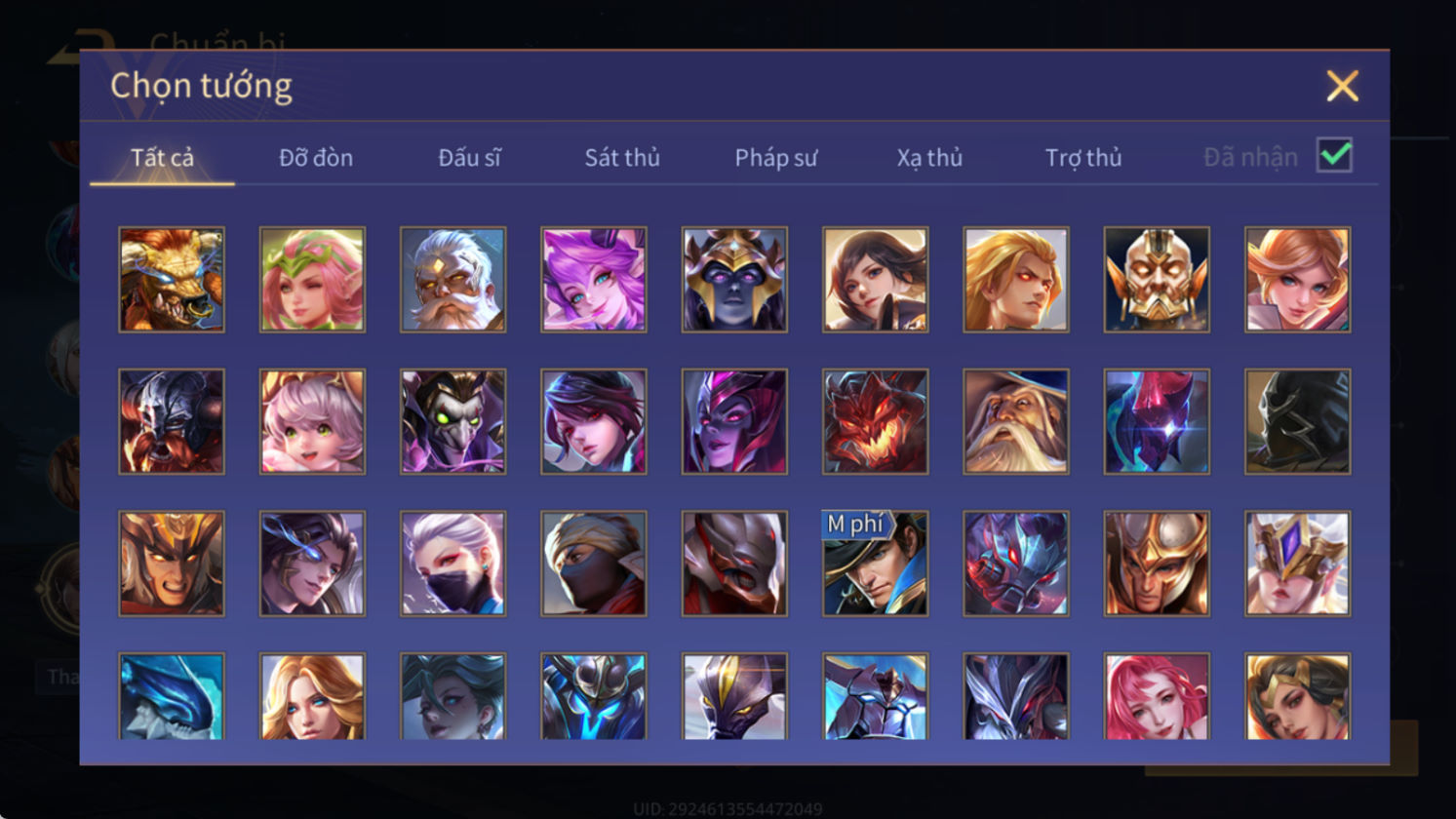Show the Sát thủ heroes tab
This screenshot has width=1456, height=819.
pos(622,158)
